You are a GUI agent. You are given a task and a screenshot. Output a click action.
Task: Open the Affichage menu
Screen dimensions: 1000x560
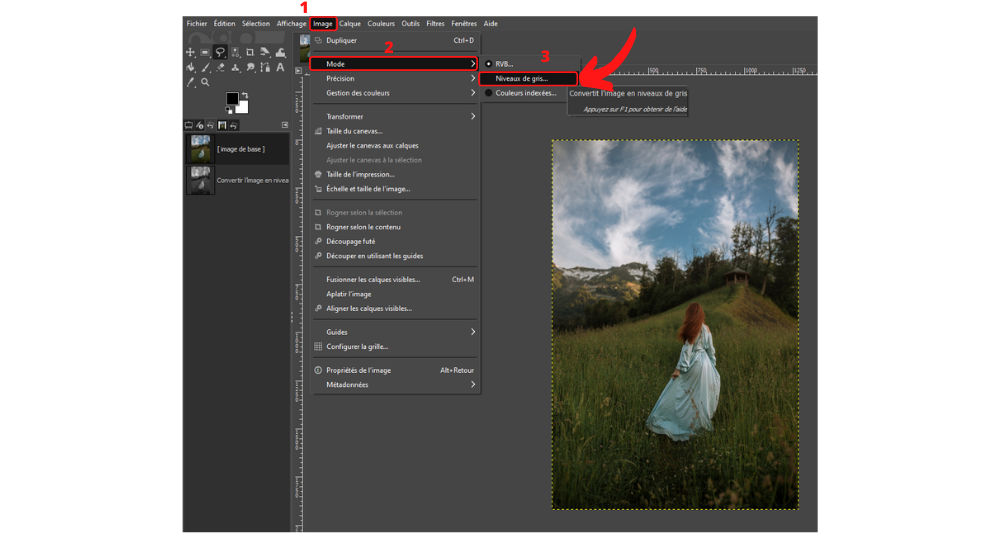[x=291, y=24]
